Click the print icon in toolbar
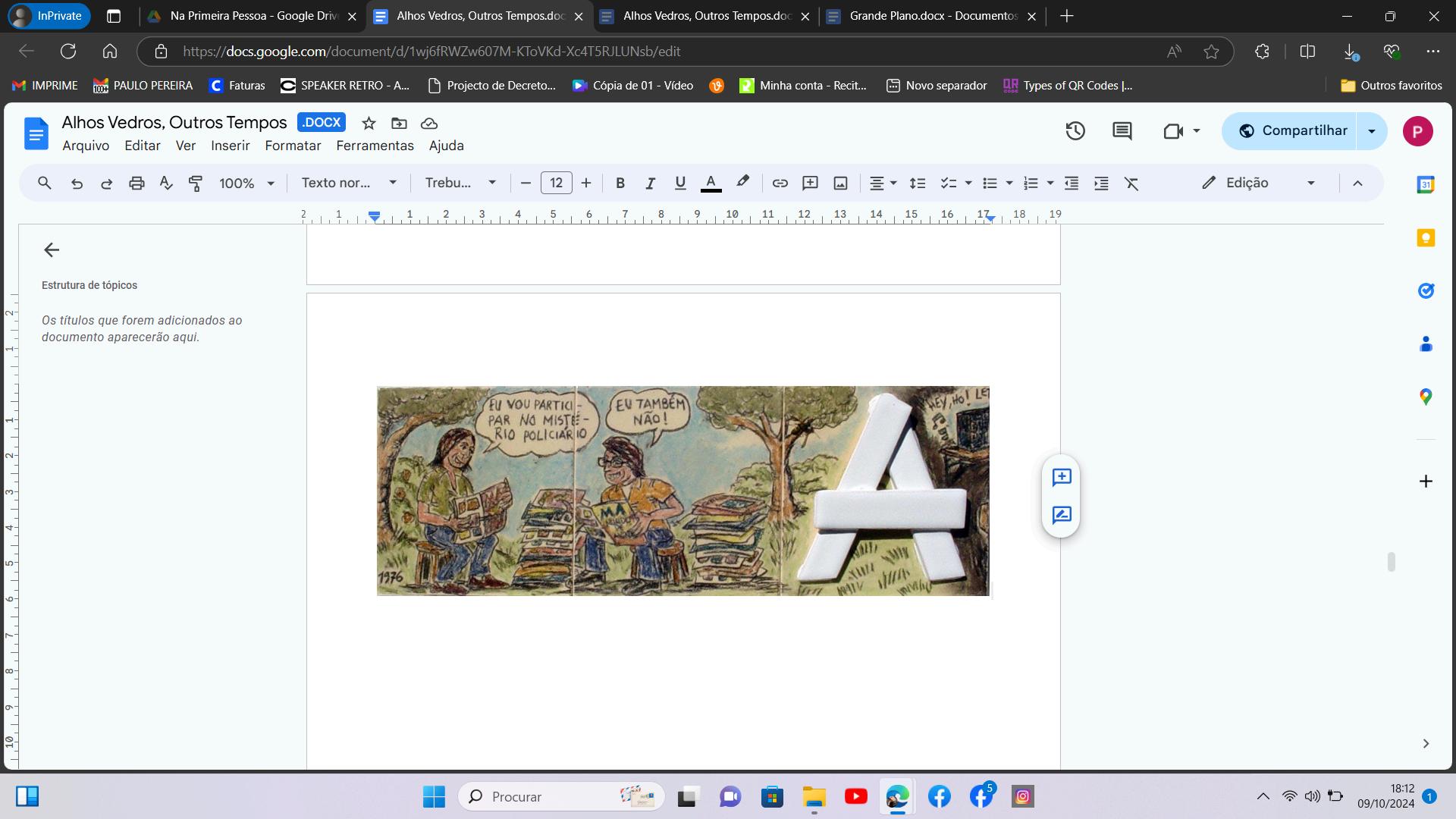This screenshot has height=819, width=1456. click(136, 183)
